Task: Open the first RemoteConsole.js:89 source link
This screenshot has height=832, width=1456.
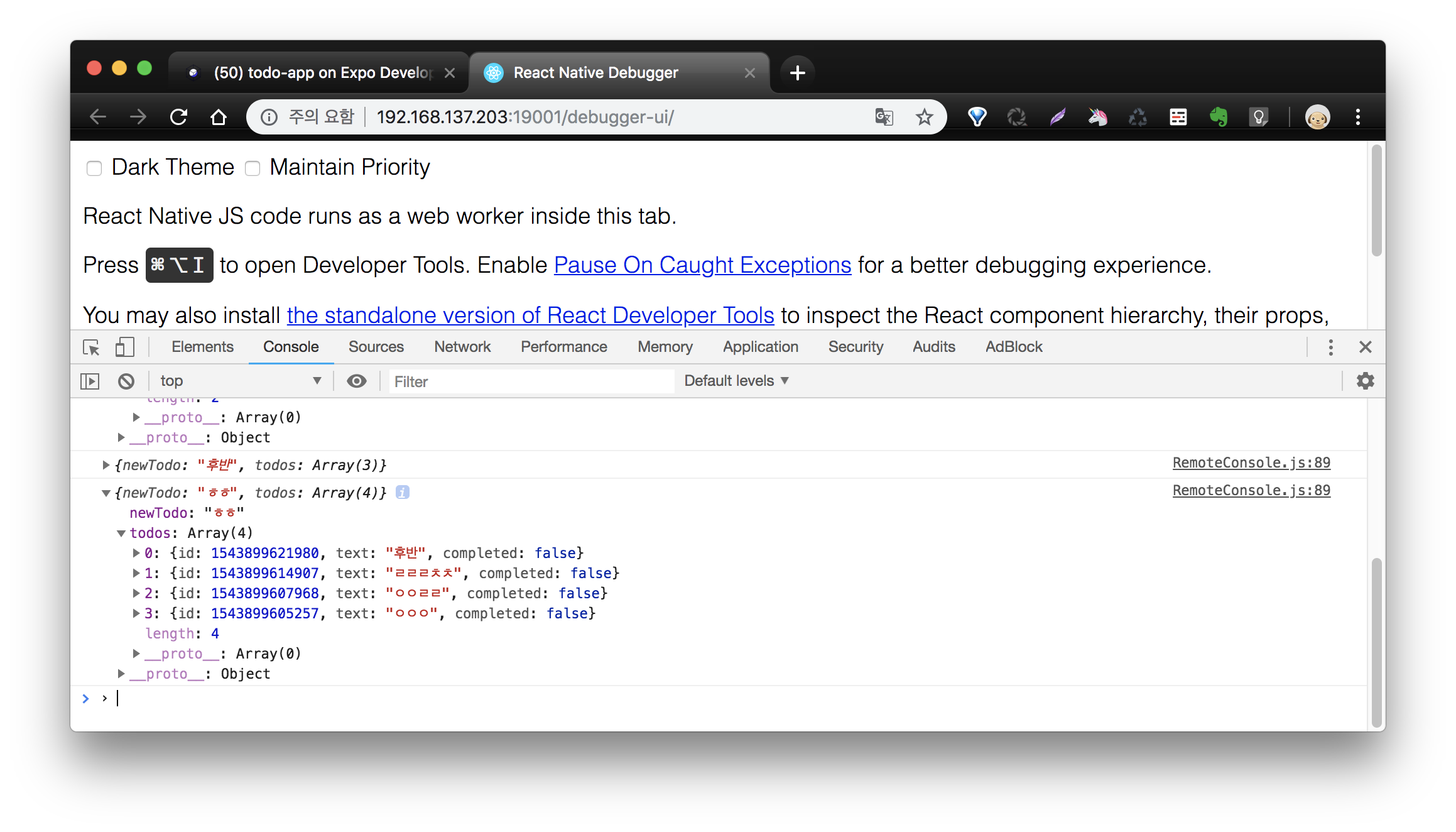Action: [1251, 463]
